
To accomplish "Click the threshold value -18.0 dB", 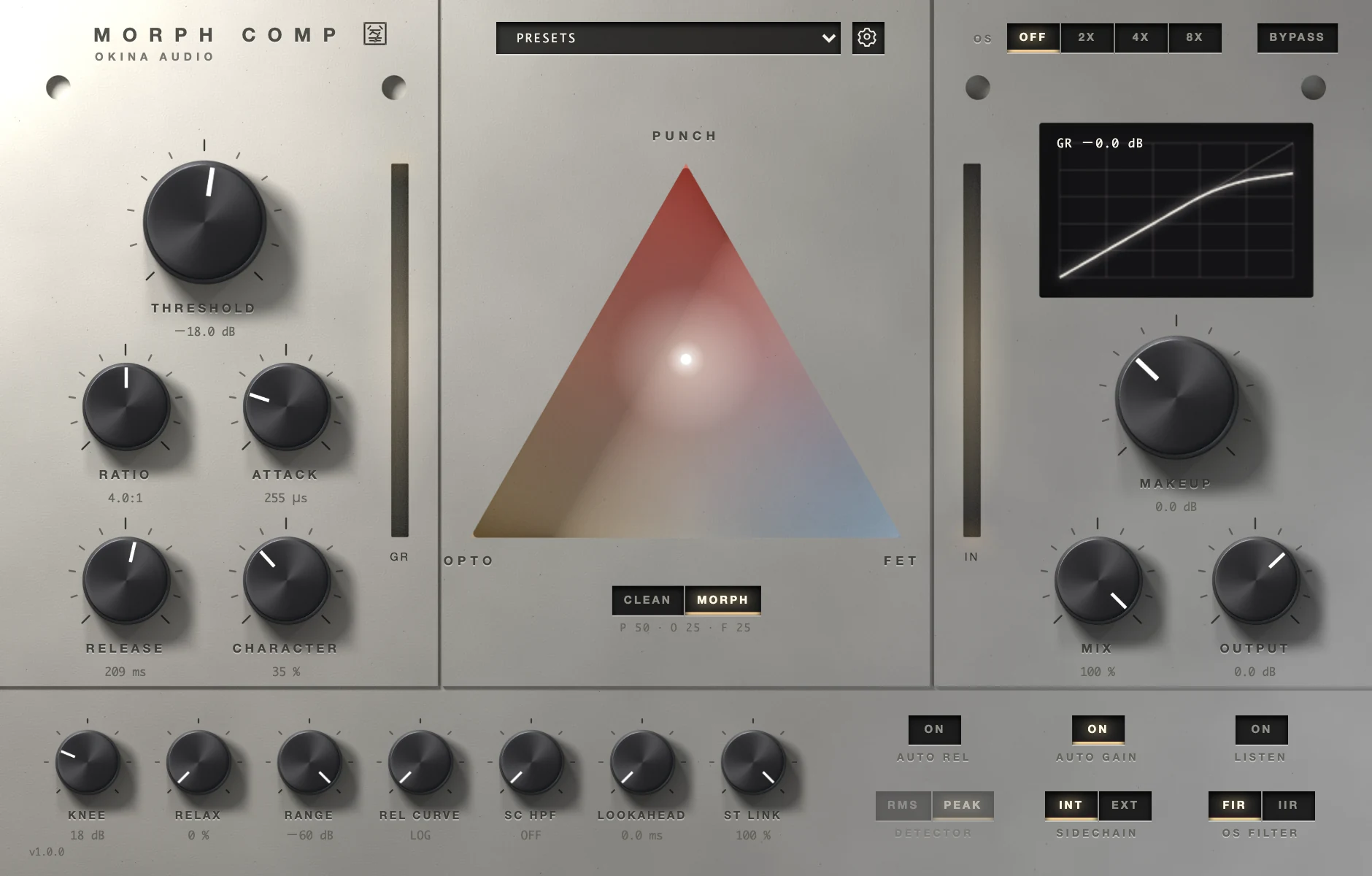I will click(205, 331).
